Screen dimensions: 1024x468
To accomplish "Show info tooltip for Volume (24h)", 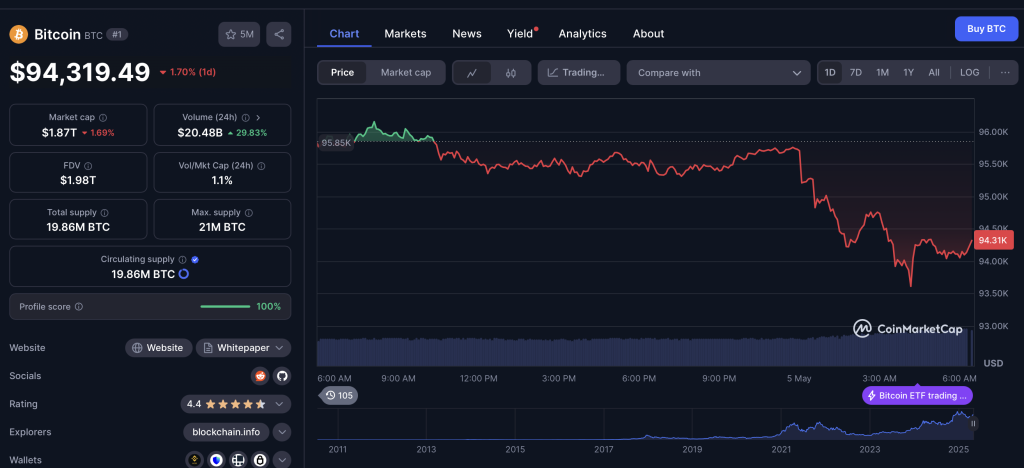I will point(246,117).
